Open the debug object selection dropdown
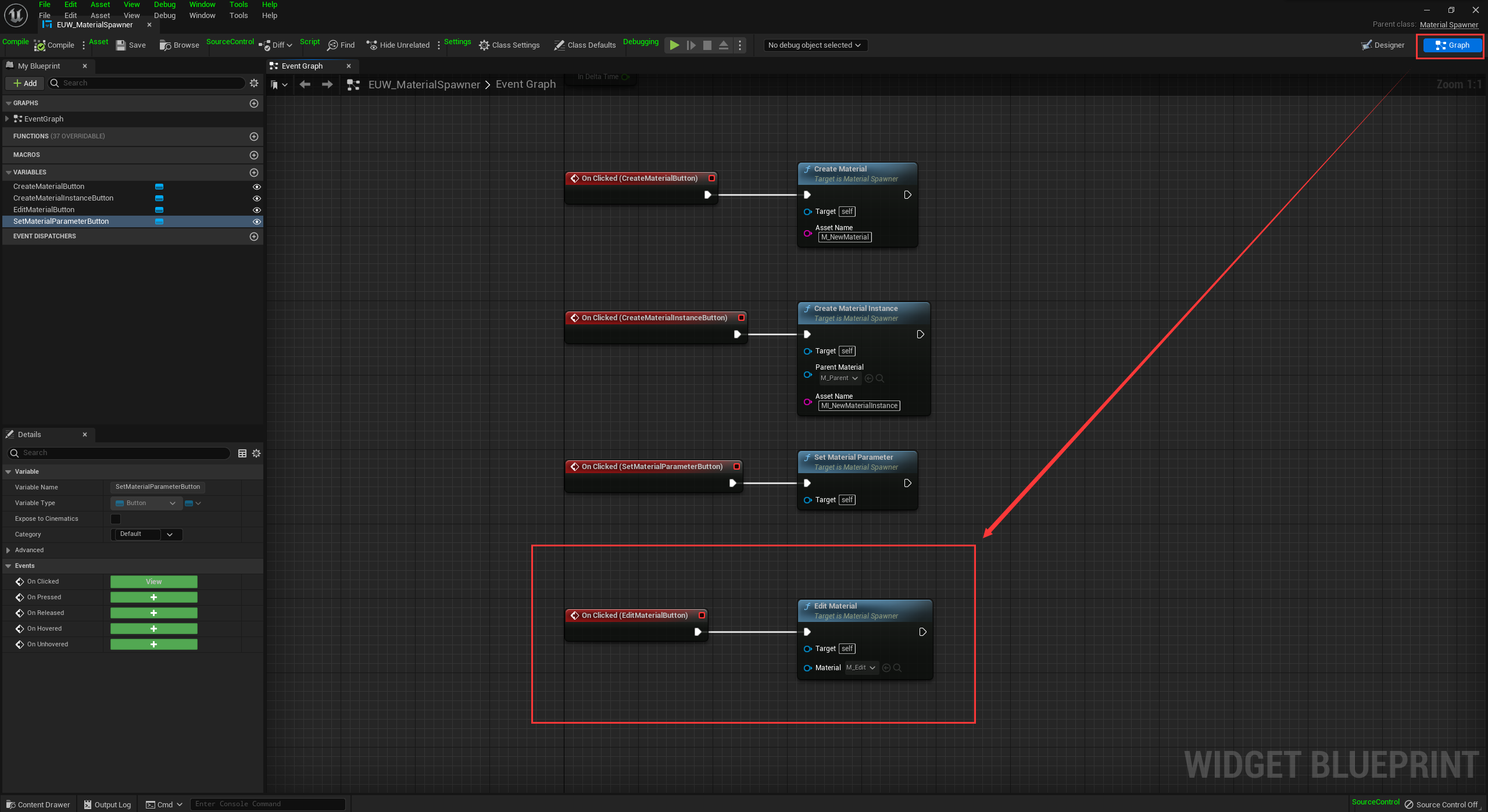 pyautogui.click(x=814, y=45)
